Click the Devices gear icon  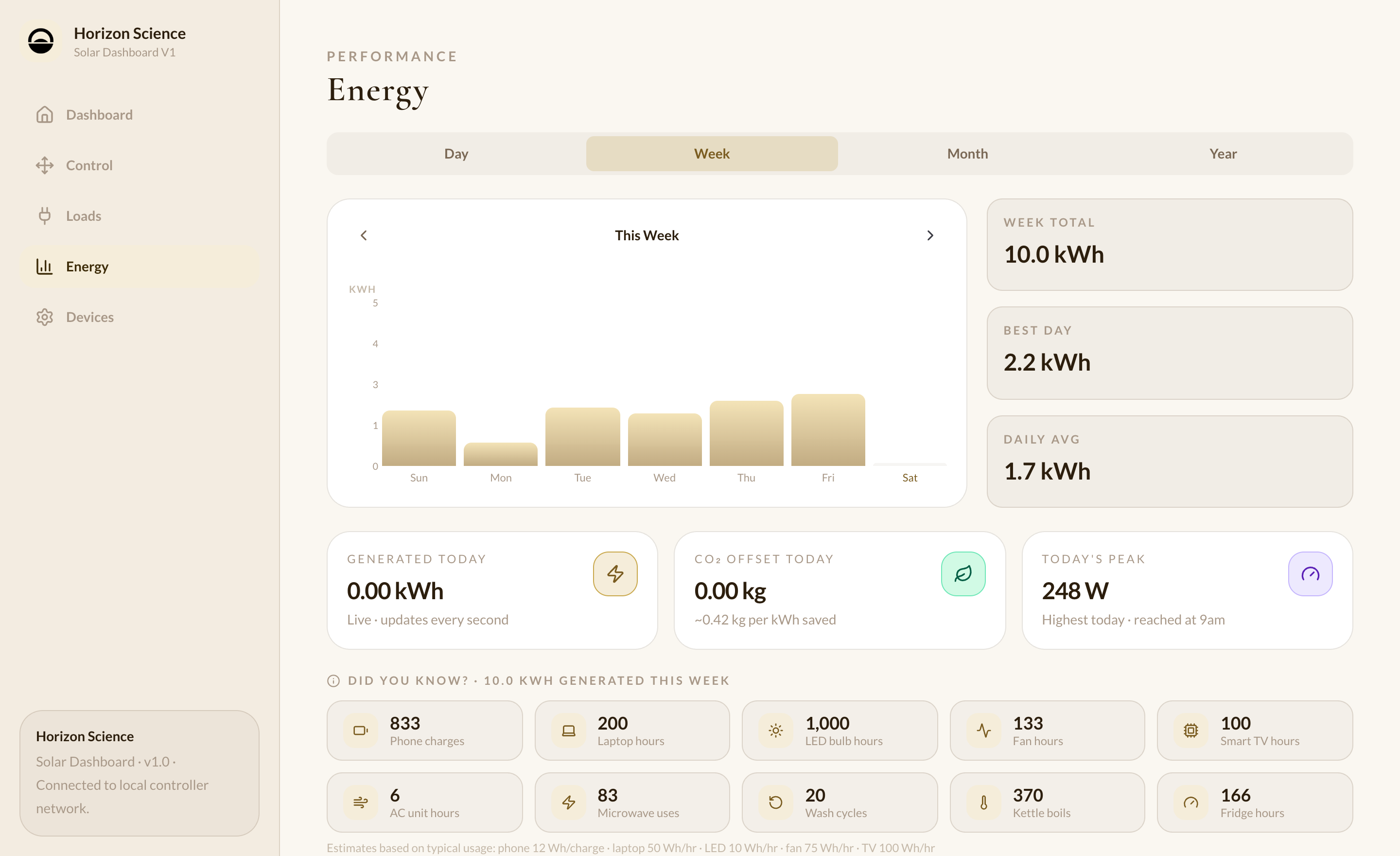pos(44,317)
